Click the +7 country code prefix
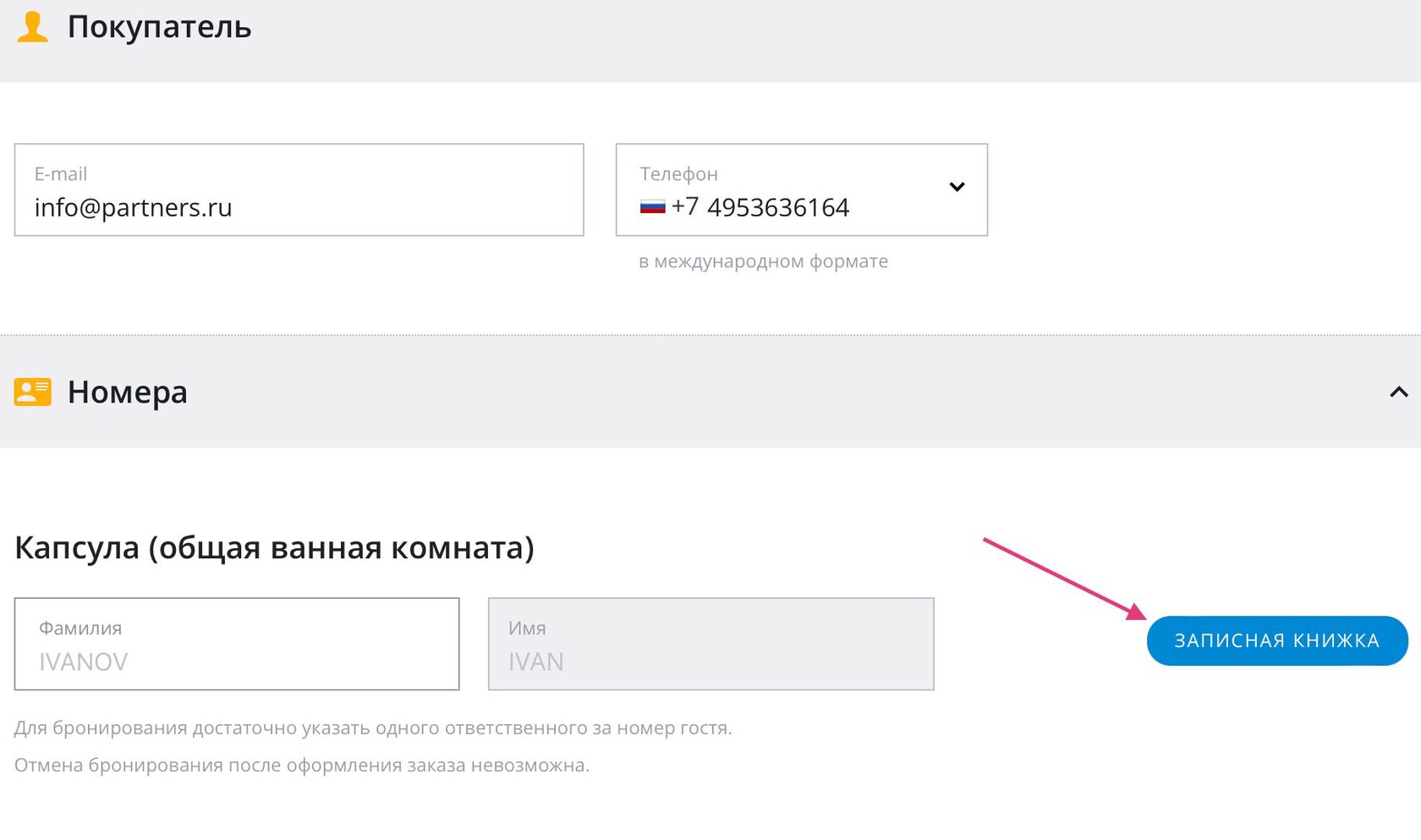1421x840 pixels. click(685, 207)
